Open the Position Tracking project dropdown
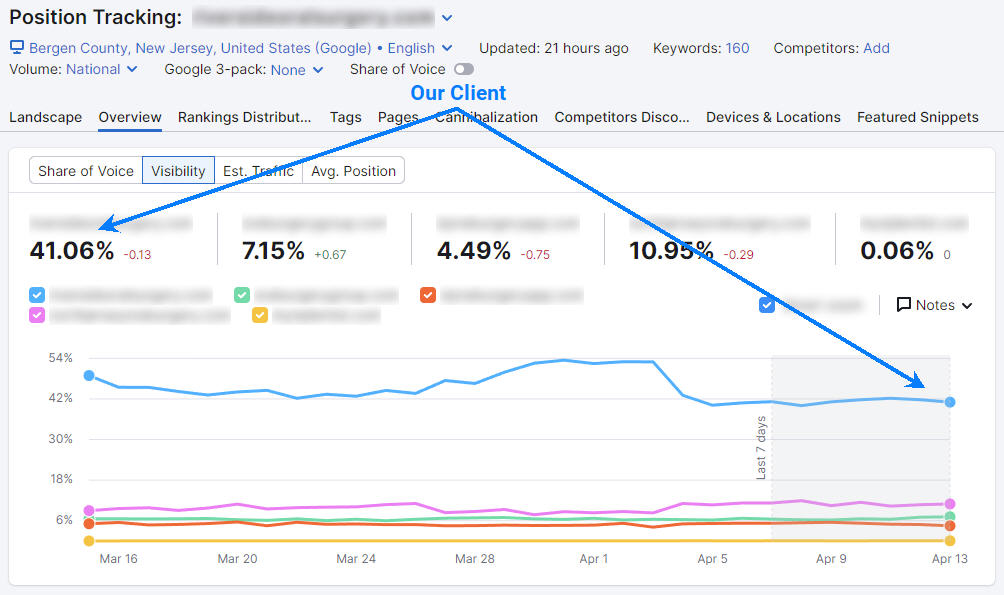The height and width of the screenshot is (595, 1004). 447,17
